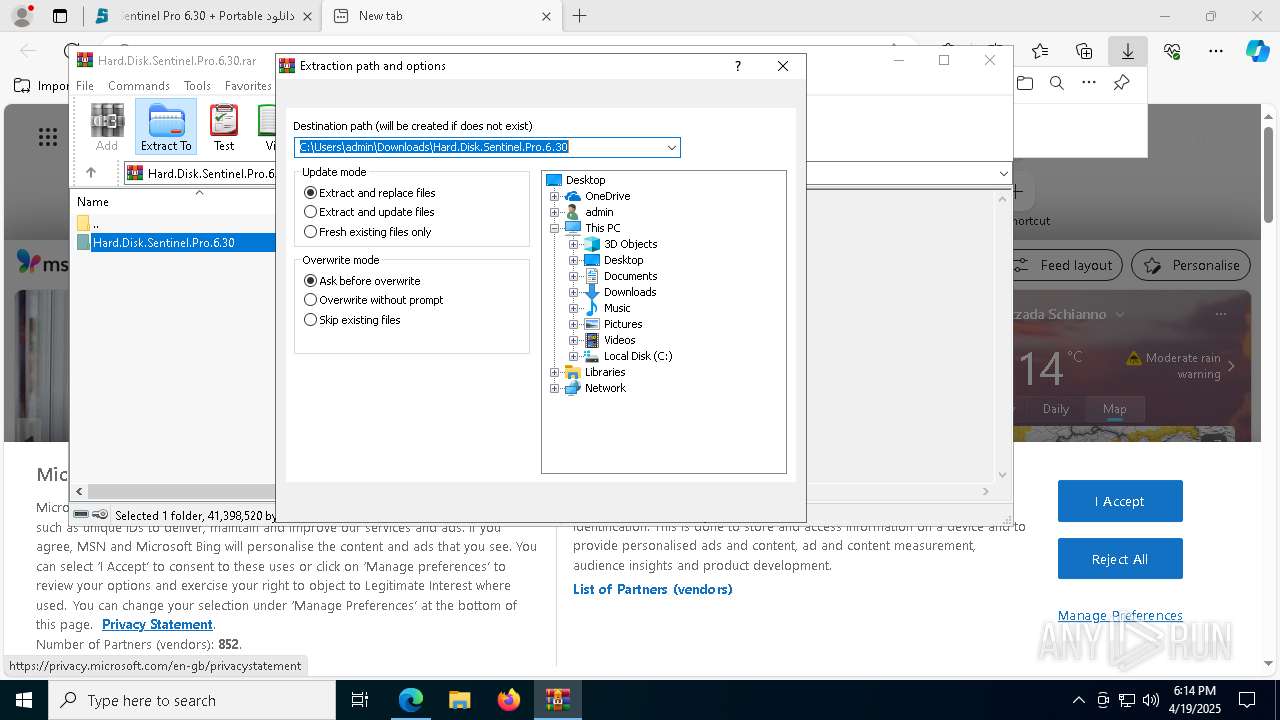The width and height of the screenshot is (1280, 720).
Task: Expand the OneDrive tree node
Action: (x=555, y=196)
